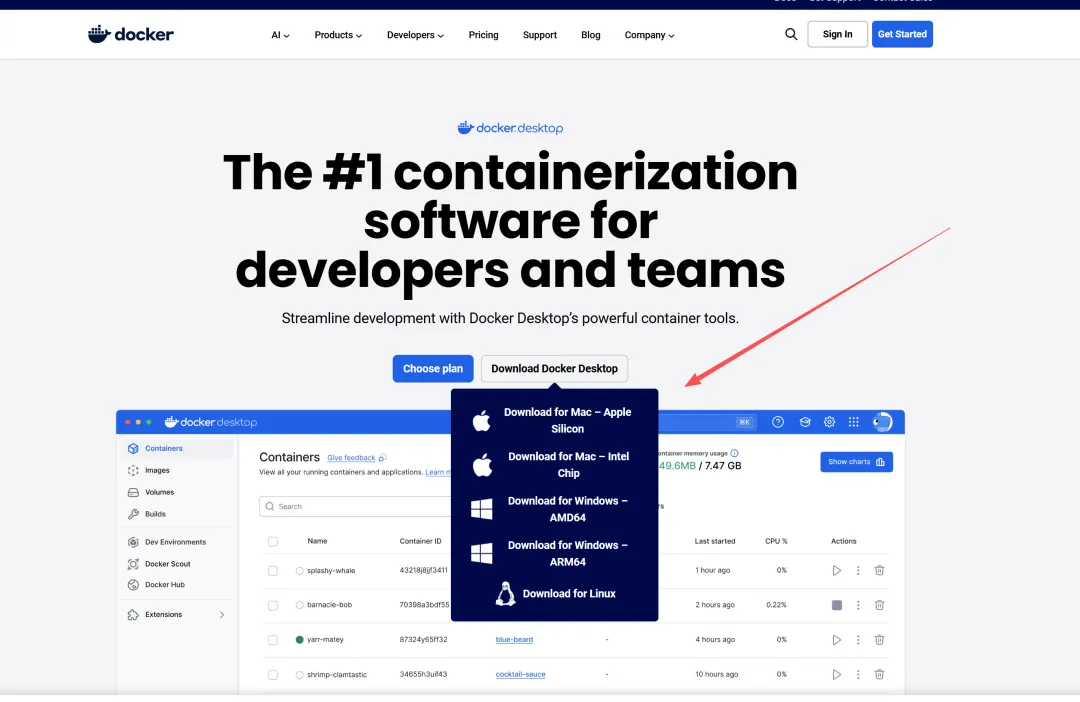Expand the Extensions chevron

(x=222, y=615)
